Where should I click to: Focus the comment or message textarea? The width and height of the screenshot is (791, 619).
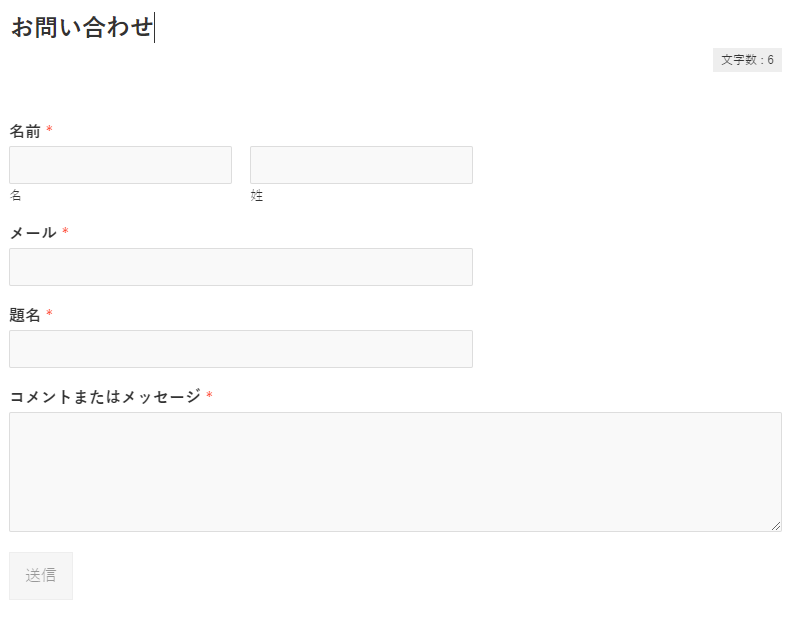pyautogui.click(x=395, y=472)
